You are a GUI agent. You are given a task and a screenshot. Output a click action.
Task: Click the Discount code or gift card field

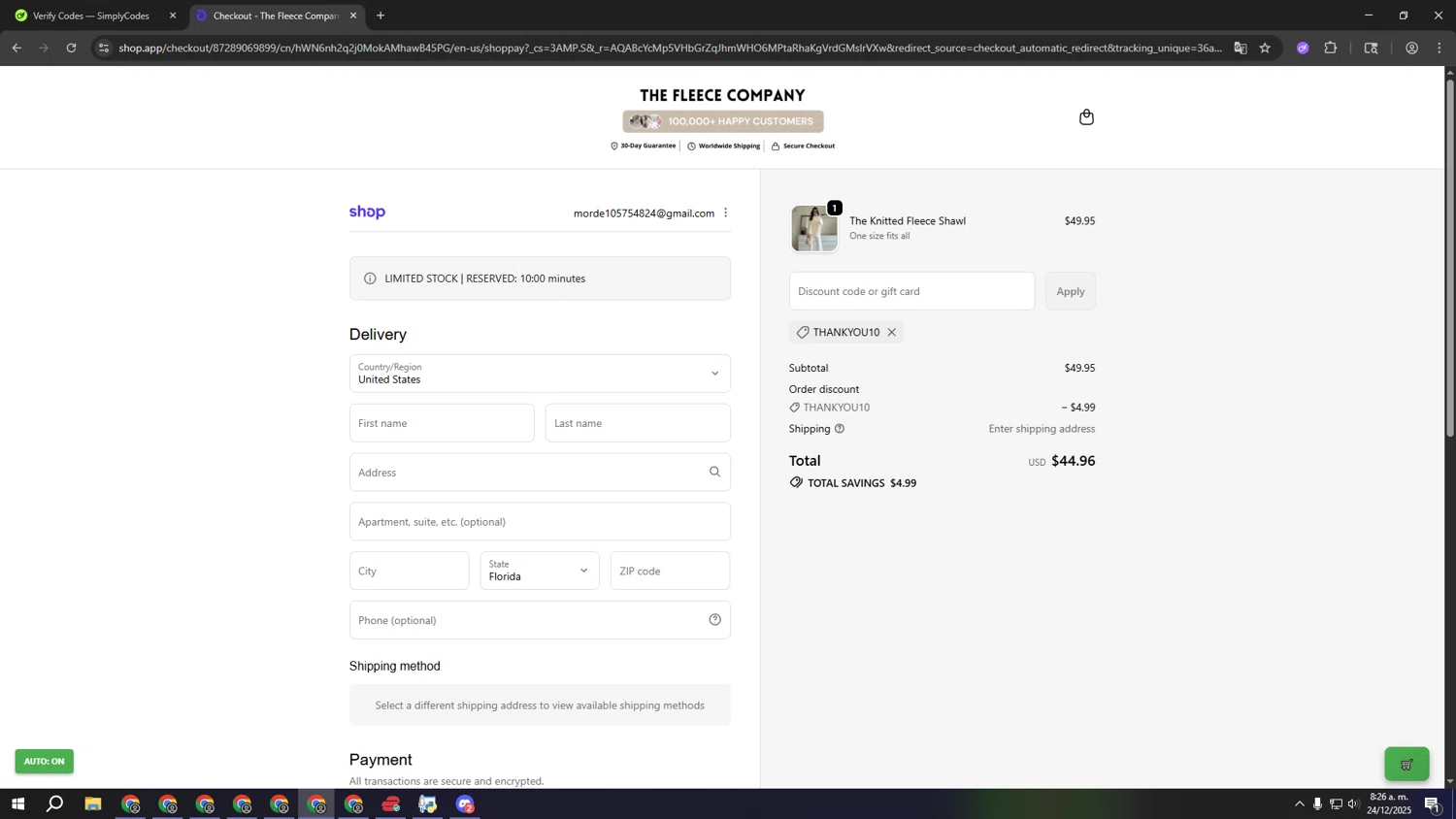coord(911,291)
